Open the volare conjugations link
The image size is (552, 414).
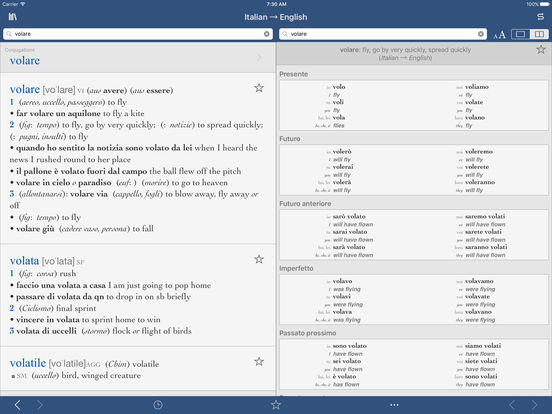pos(25,61)
